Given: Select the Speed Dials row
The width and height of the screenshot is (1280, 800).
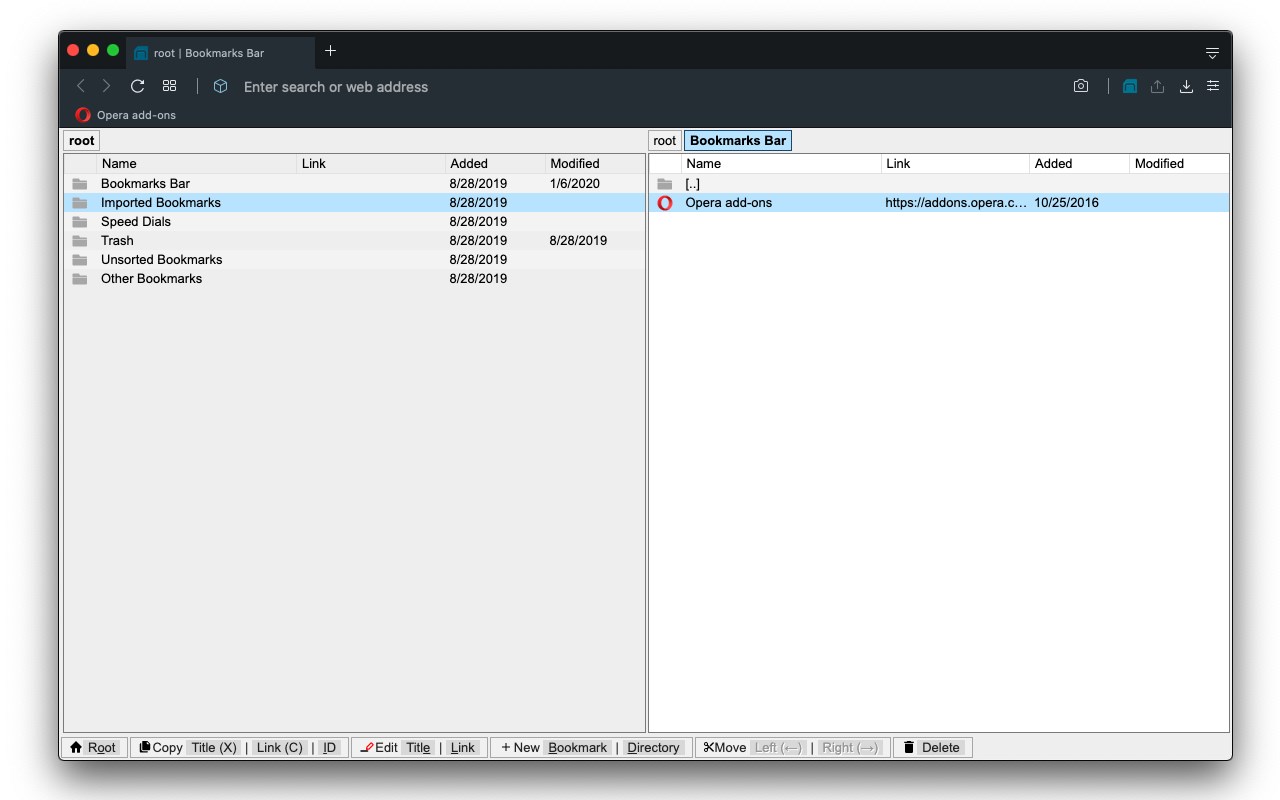Looking at the screenshot, I should click(x=354, y=222).
